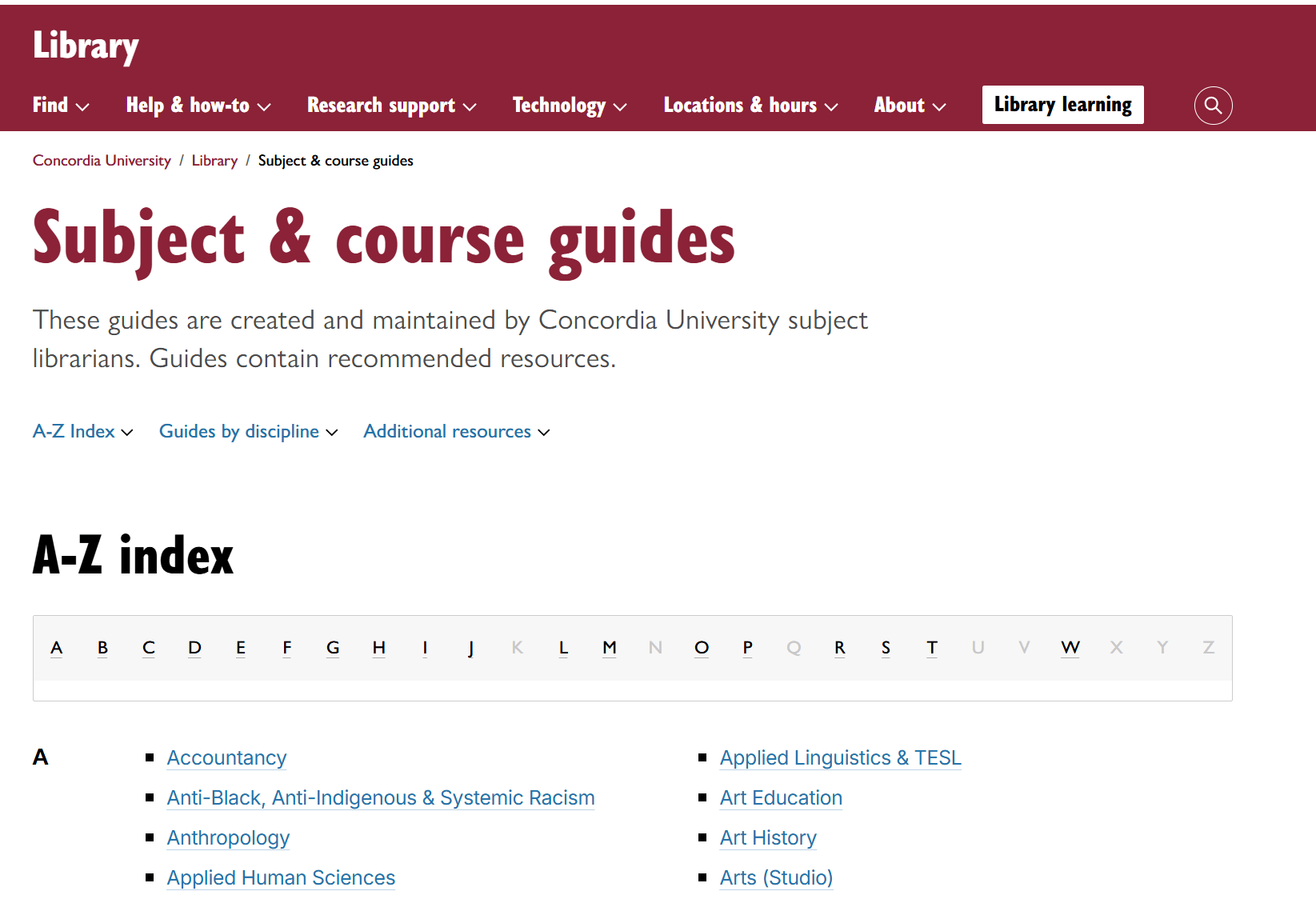Expand the Find menu

[x=61, y=106]
